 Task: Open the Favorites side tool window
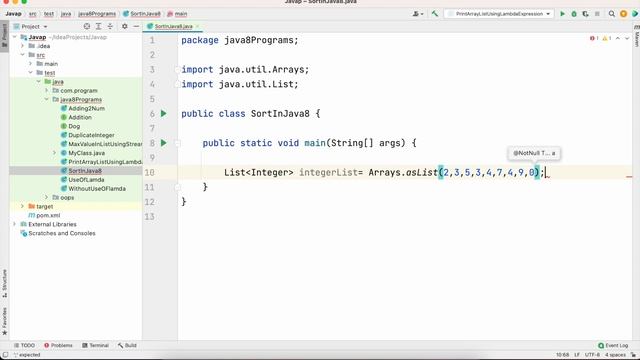(4, 321)
